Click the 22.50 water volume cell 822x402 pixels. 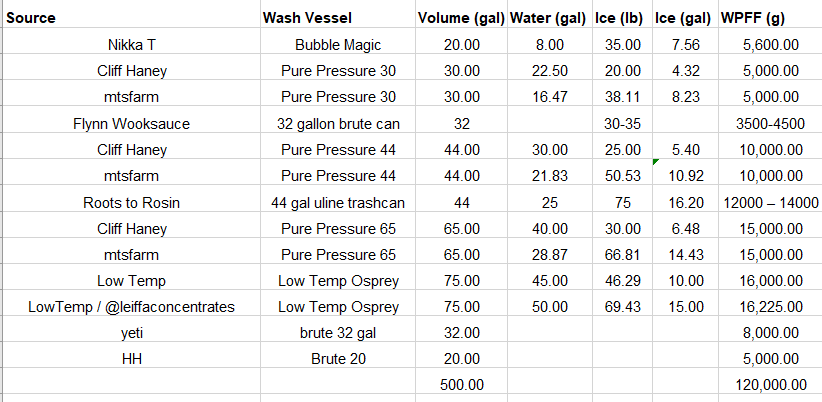coord(549,71)
